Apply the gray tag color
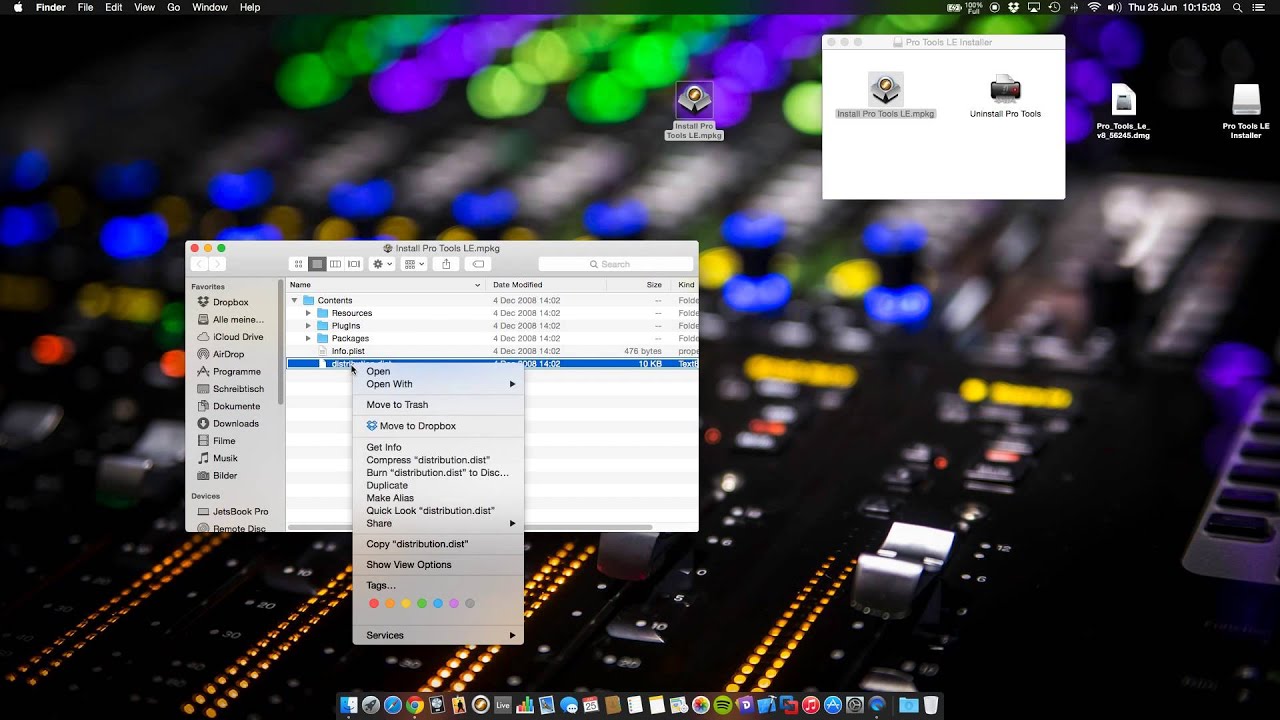The image size is (1280, 720). point(470,604)
